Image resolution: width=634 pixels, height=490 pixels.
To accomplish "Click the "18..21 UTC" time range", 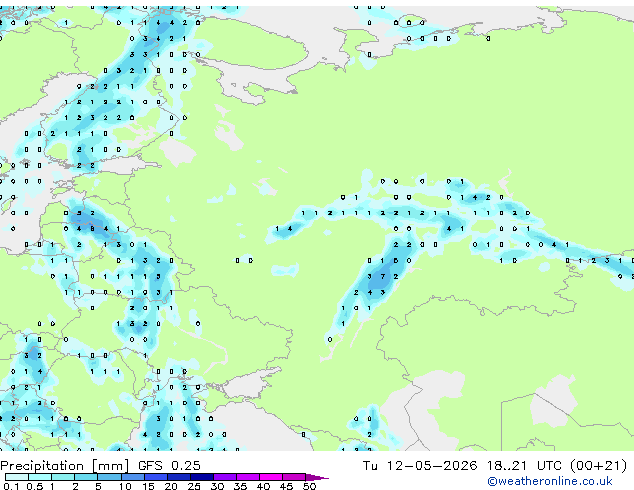I will (524, 465).
